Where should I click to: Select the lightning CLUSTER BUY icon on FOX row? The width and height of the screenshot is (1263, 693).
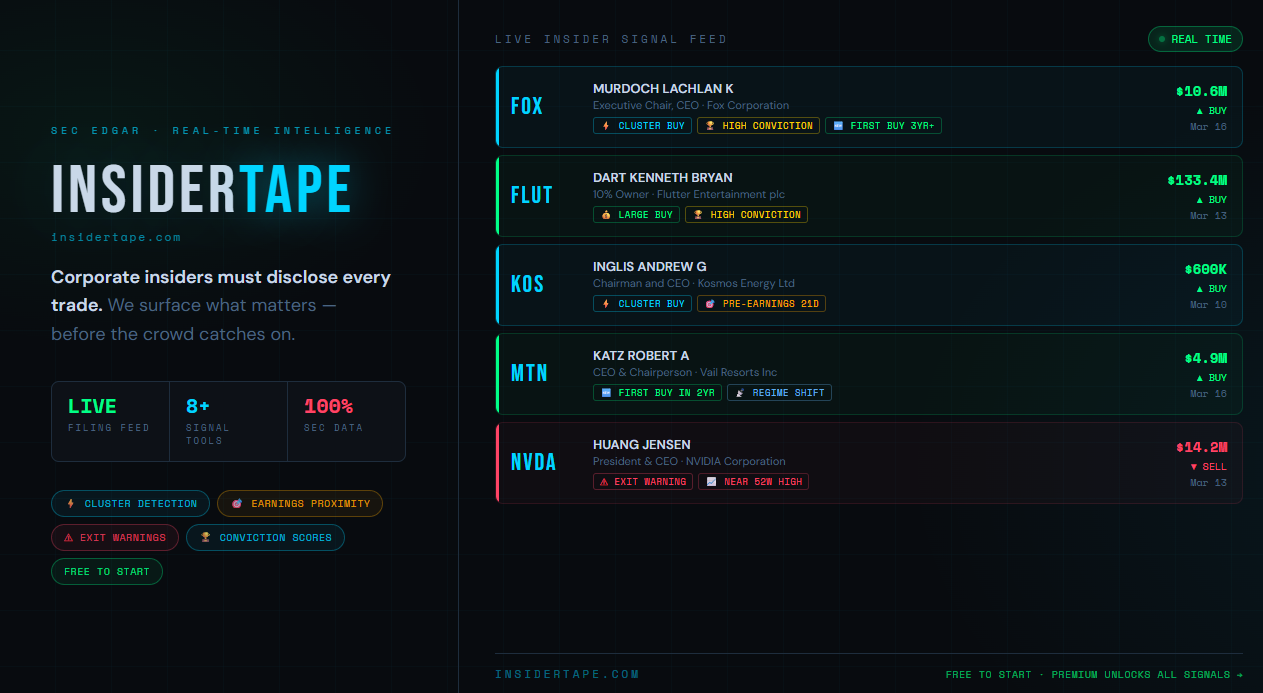(x=604, y=125)
